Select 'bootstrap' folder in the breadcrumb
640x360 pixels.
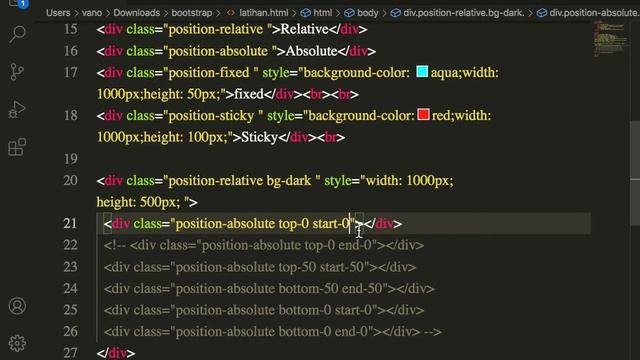[x=192, y=13]
